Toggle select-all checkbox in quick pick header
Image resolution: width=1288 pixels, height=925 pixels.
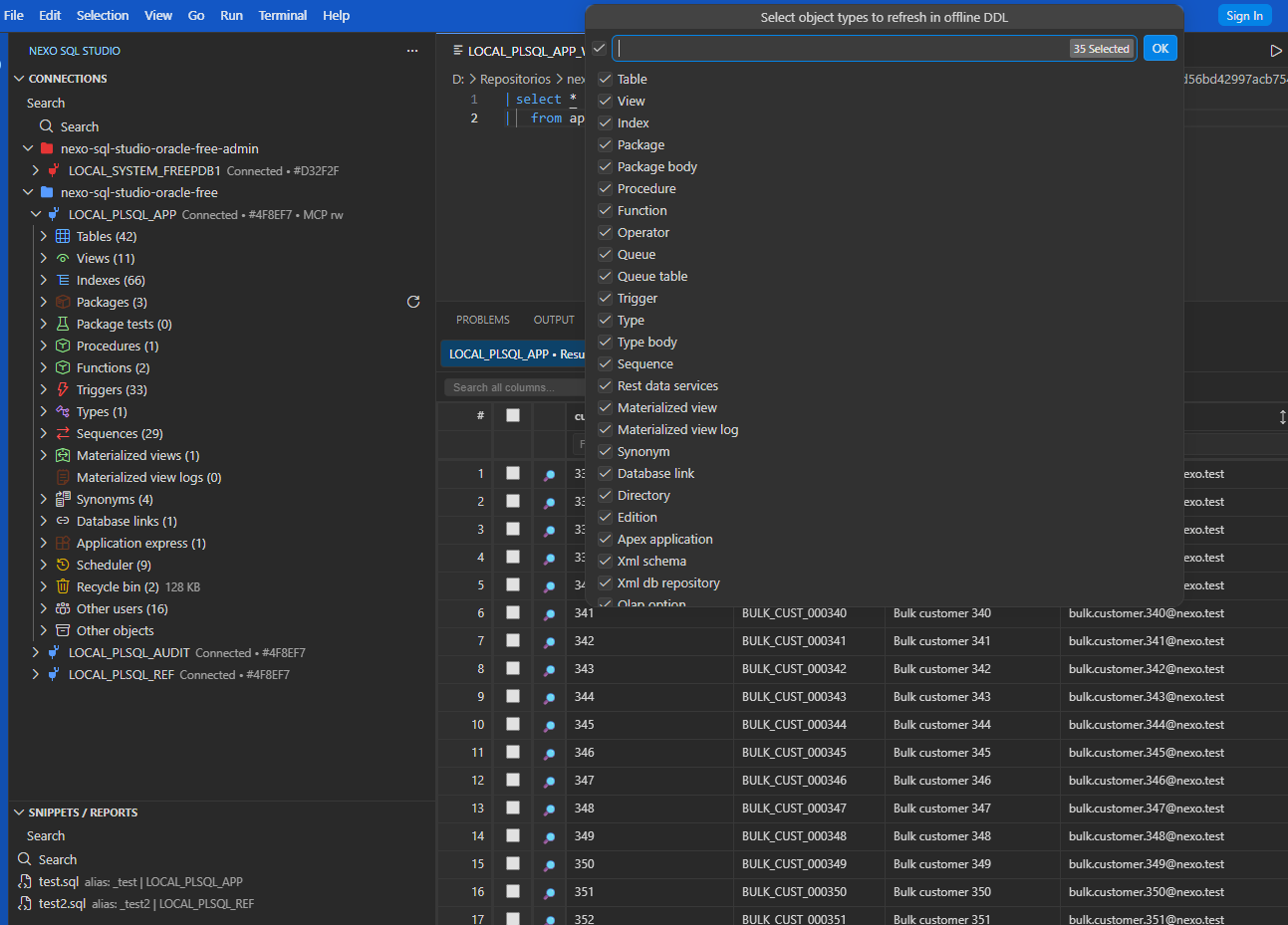click(599, 48)
